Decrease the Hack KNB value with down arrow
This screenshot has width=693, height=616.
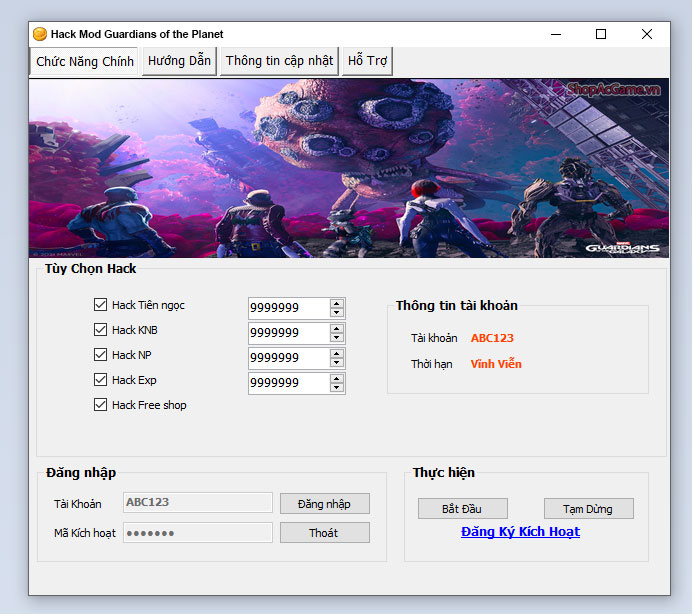point(337,338)
